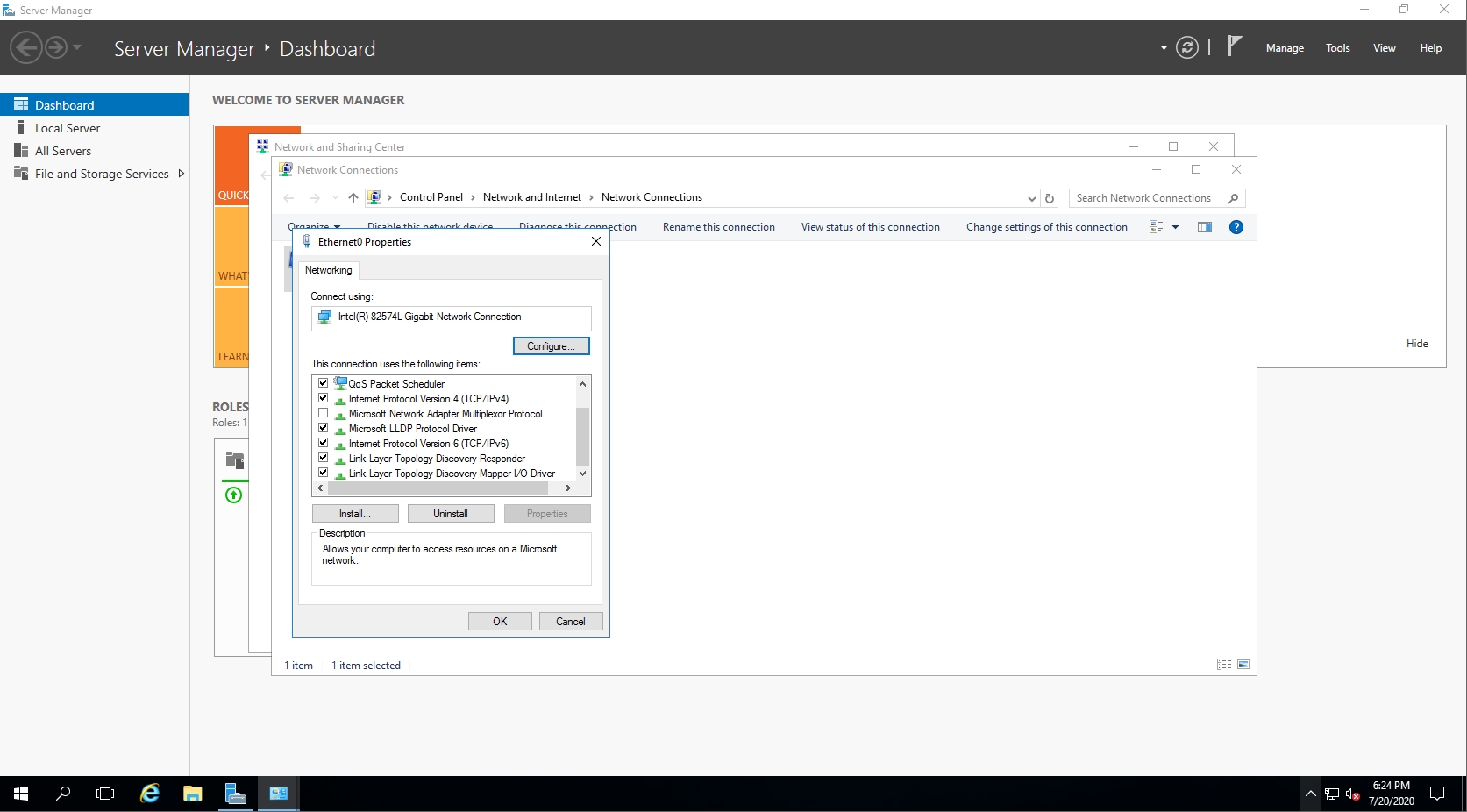The width and height of the screenshot is (1467, 812).
Task: Click the refresh icon in Server Manager
Action: (x=1186, y=48)
